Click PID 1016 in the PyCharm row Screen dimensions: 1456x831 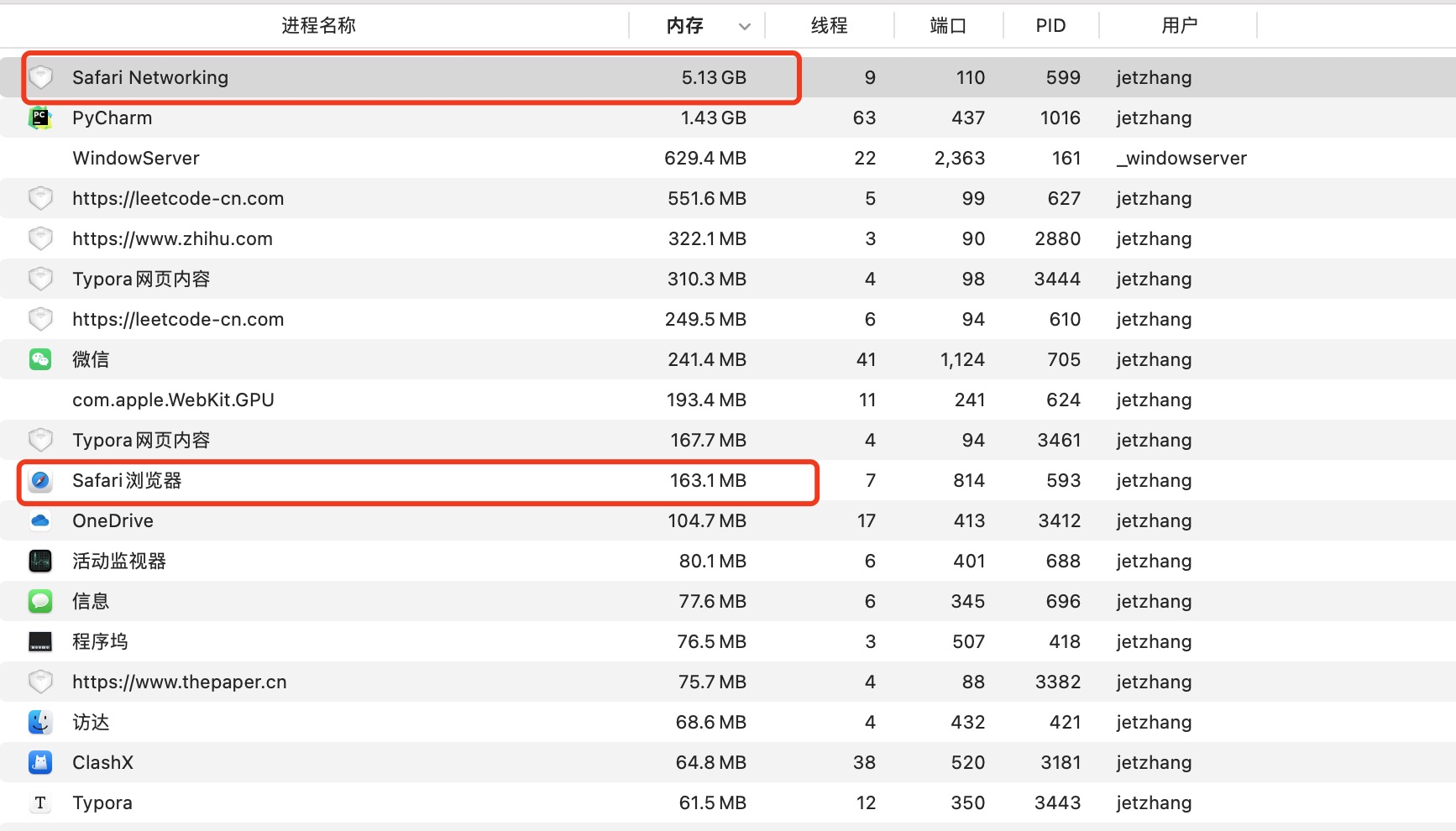(1061, 118)
